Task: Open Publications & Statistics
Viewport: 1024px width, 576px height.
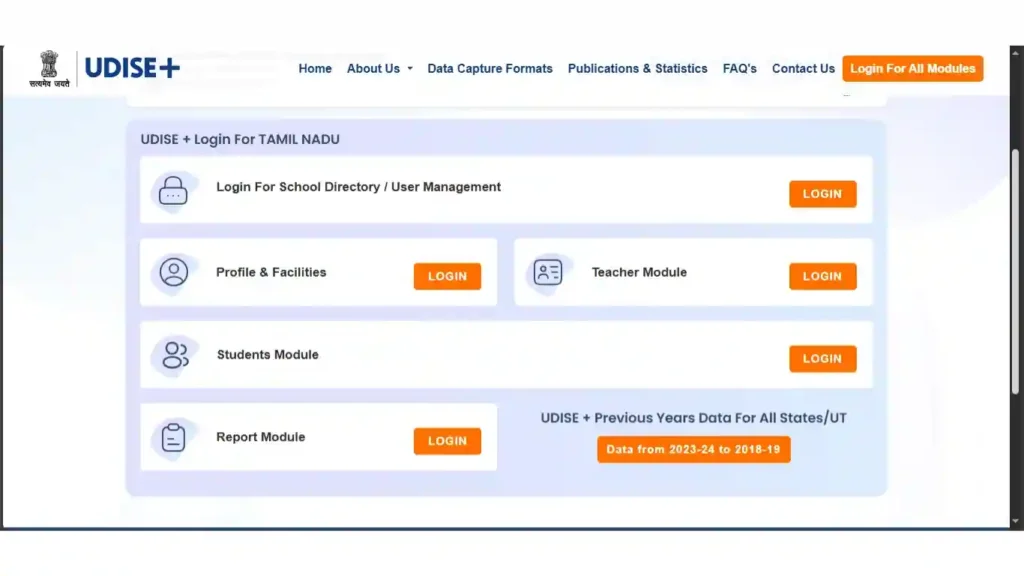Action: click(x=637, y=68)
